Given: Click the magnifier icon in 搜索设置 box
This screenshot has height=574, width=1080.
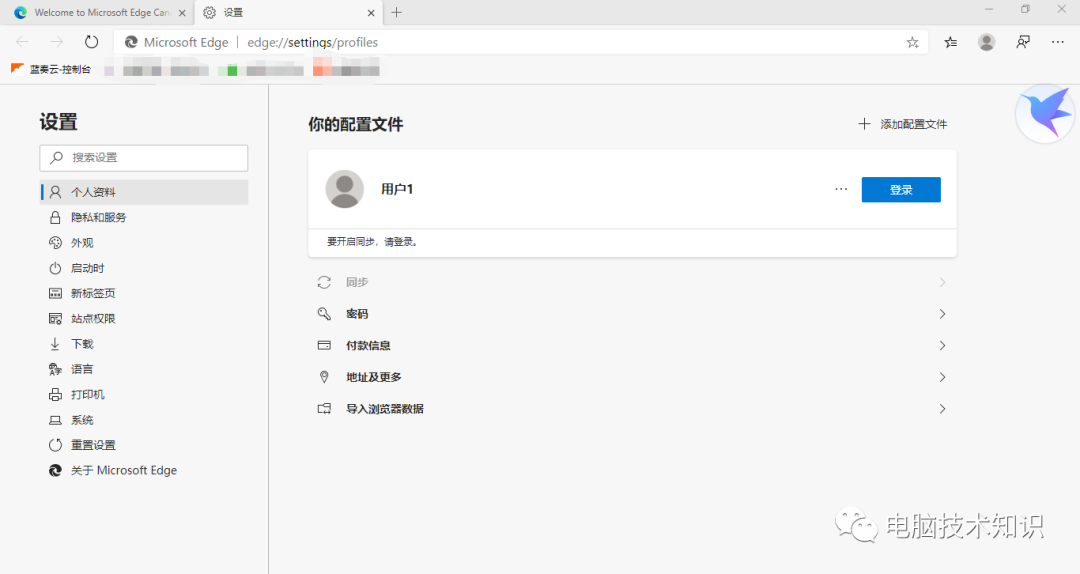Looking at the screenshot, I should click(56, 158).
